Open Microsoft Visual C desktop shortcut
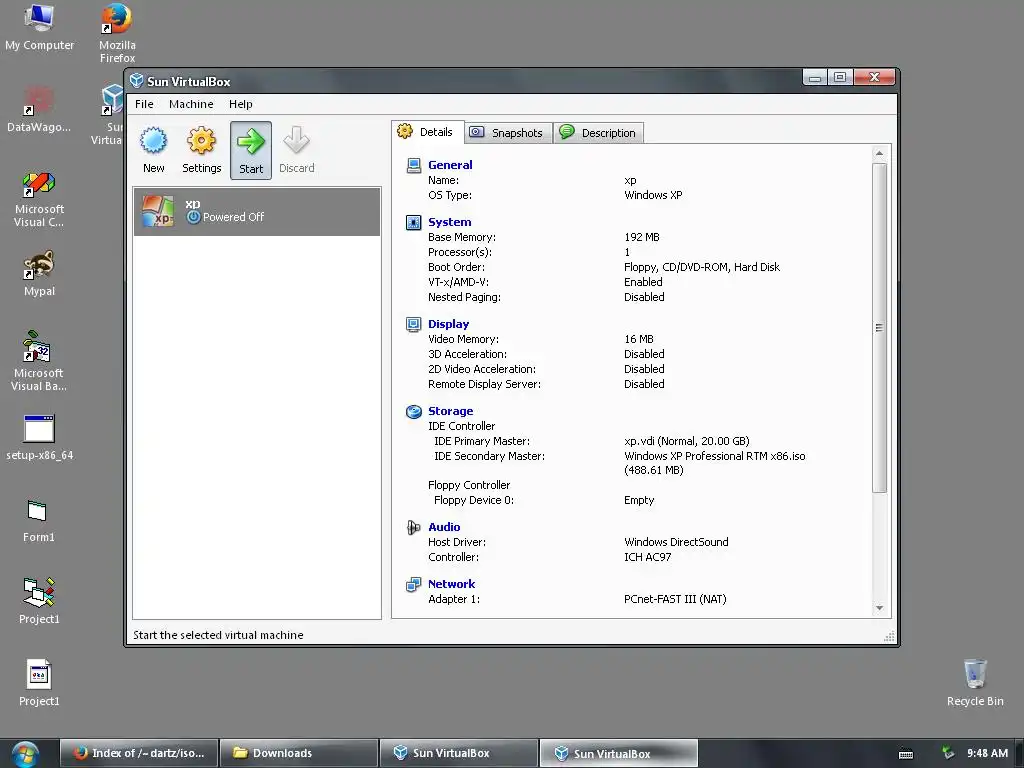 point(39,200)
